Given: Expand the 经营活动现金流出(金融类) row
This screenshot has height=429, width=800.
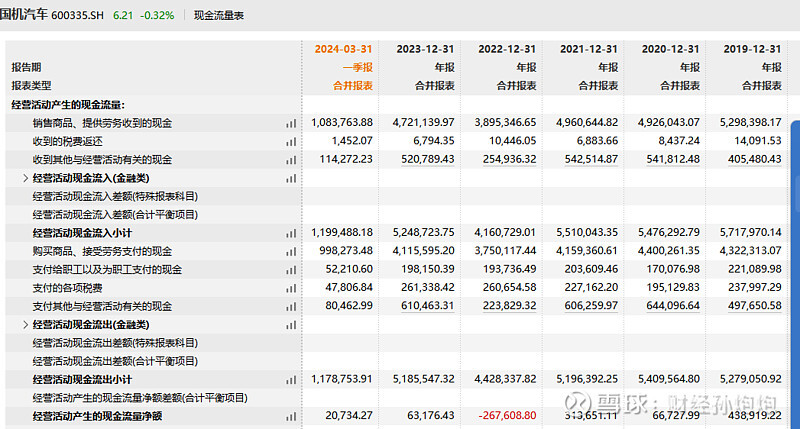Looking at the screenshot, I should tap(26, 324).
